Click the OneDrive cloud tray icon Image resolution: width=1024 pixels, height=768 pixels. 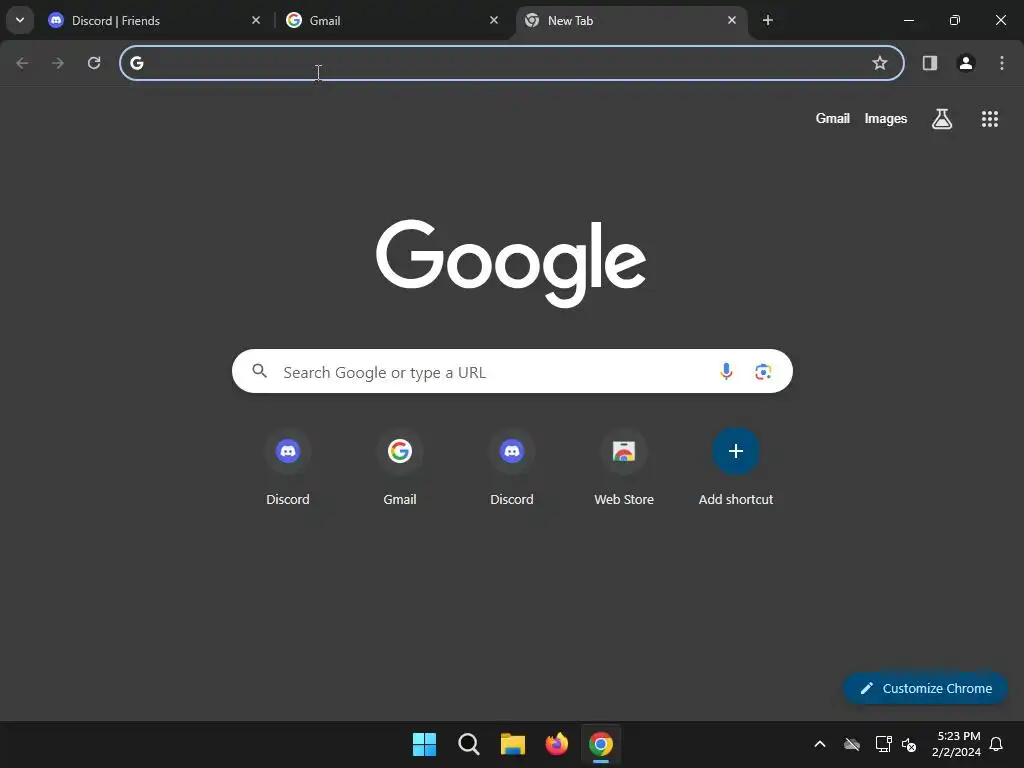coord(852,744)
